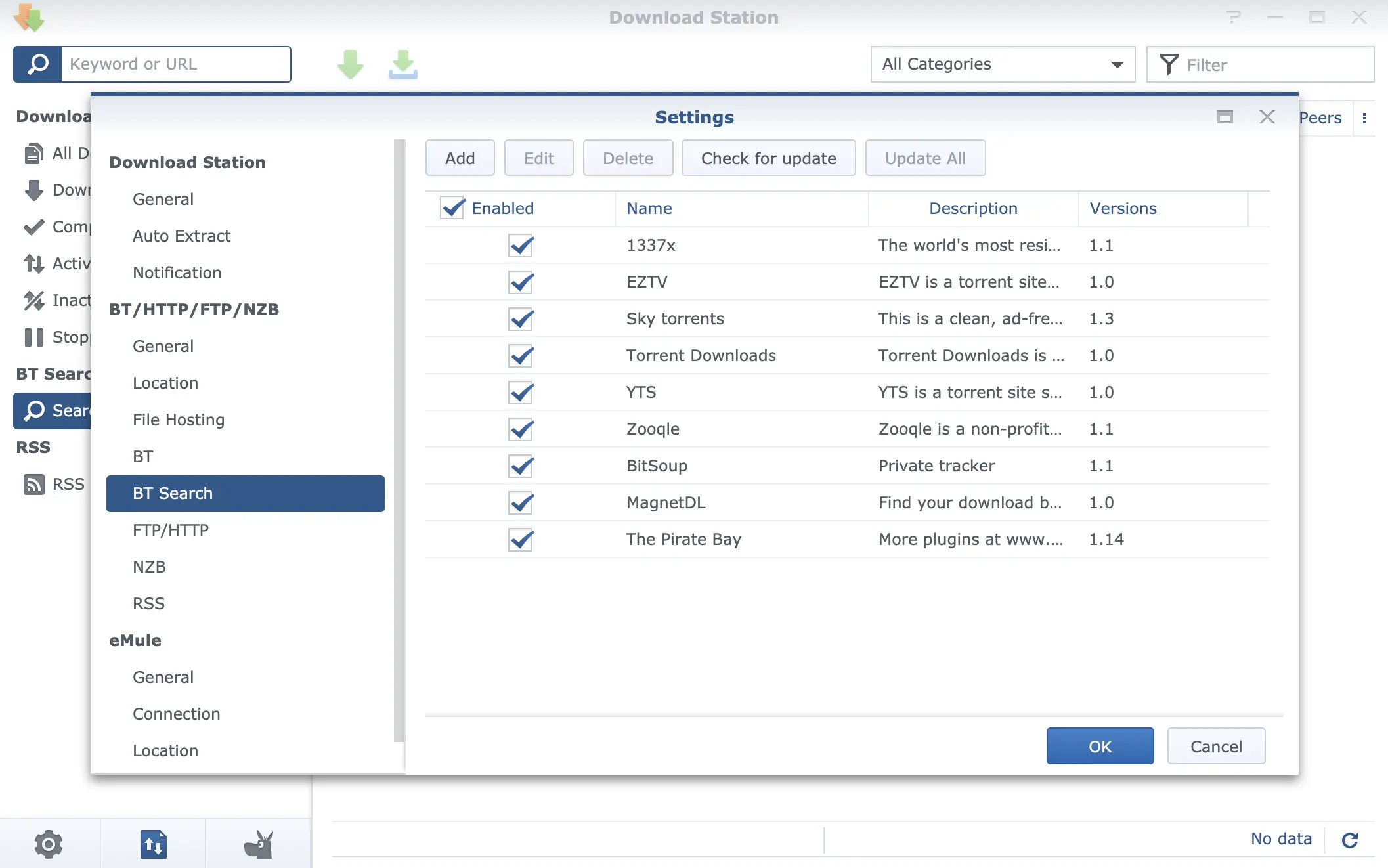The height and width of the screenshot is (868, 1388).
Task: Confirm settings with OK
Action: coord(1100,747)
